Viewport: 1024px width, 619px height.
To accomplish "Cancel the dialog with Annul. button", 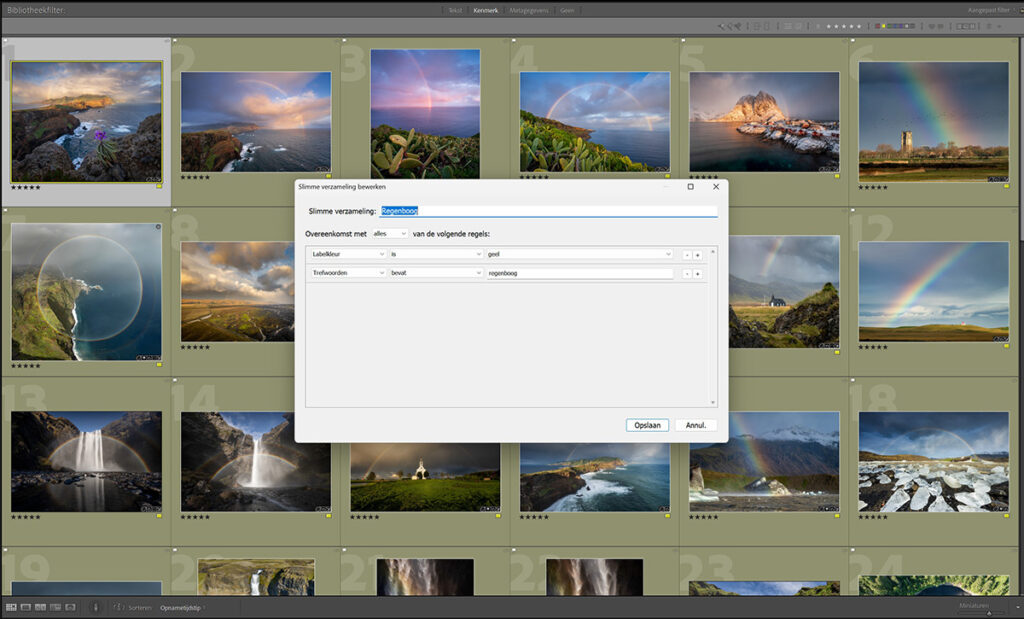I will [x=696, y=425].
